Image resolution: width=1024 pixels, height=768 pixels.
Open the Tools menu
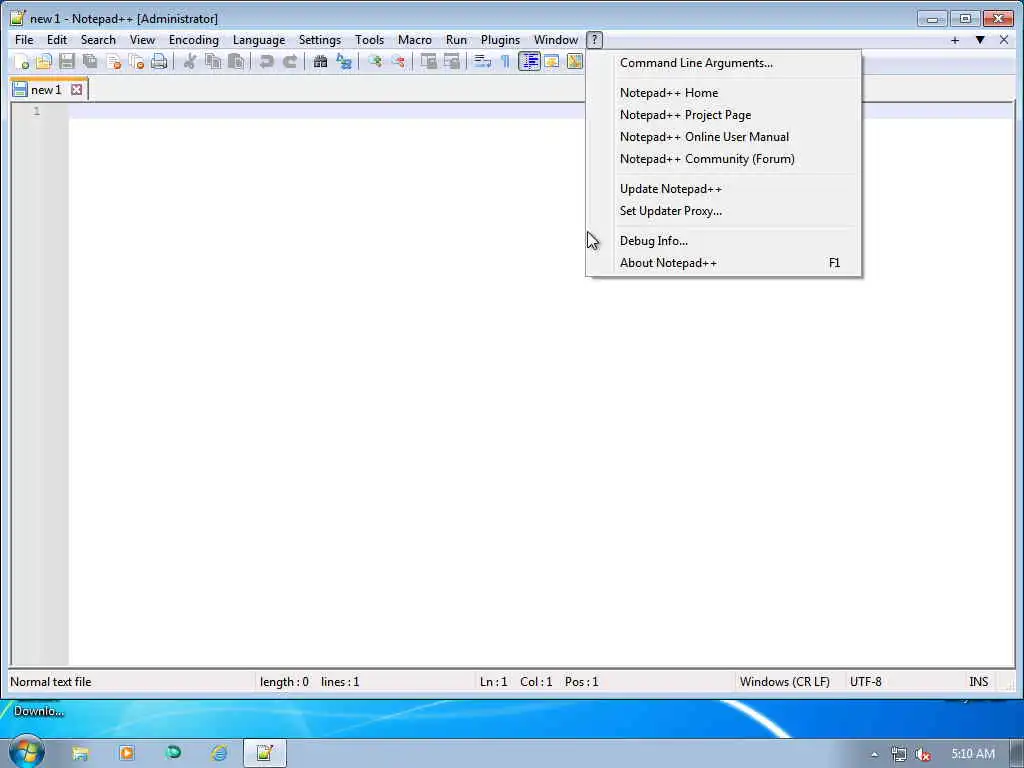pyautogui.click(x=370, y=40)
